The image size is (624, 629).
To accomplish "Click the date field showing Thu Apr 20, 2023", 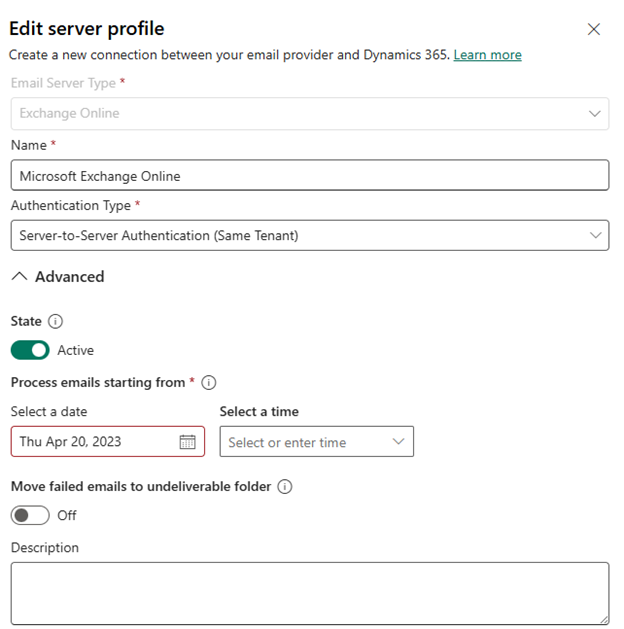I will point(95,442).
